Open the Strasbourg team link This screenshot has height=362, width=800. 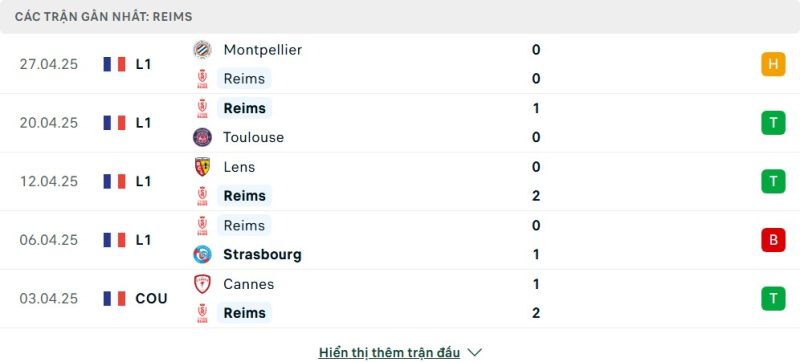[x=262, y=254]
